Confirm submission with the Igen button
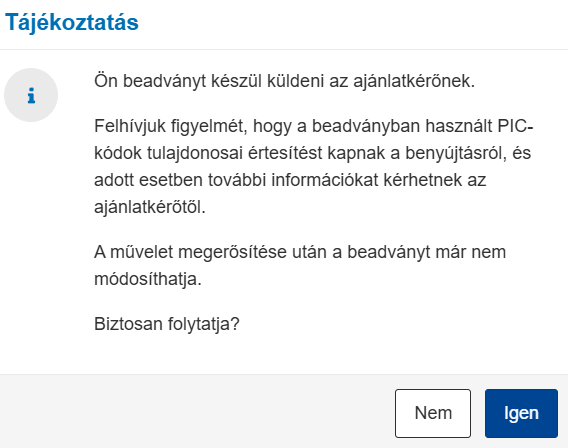 click(x=521, y=413)
